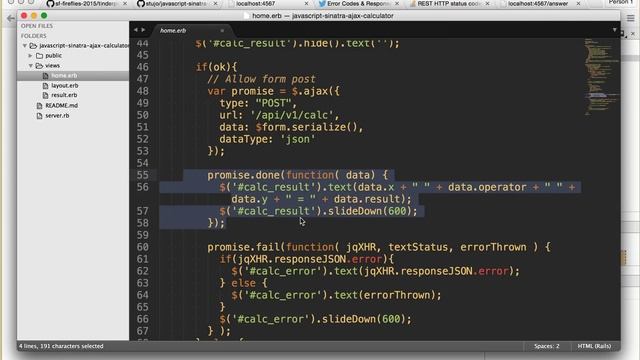This screenshot has height=360, width=640.
Task: Click the OPEN FILES sidebar heading
Action: 37,26
